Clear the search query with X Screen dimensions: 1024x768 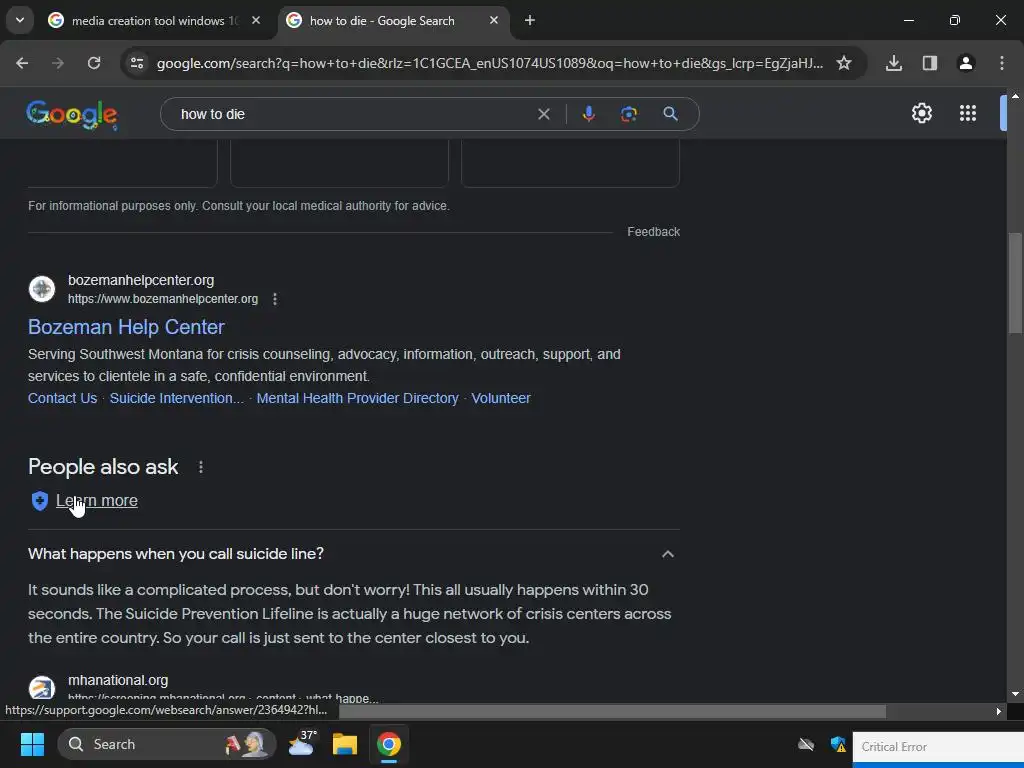[543, 114]
